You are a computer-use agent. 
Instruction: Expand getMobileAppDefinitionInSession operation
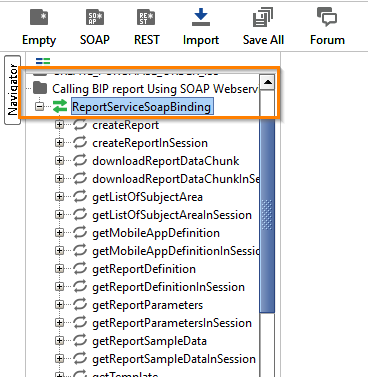(59, 251)
